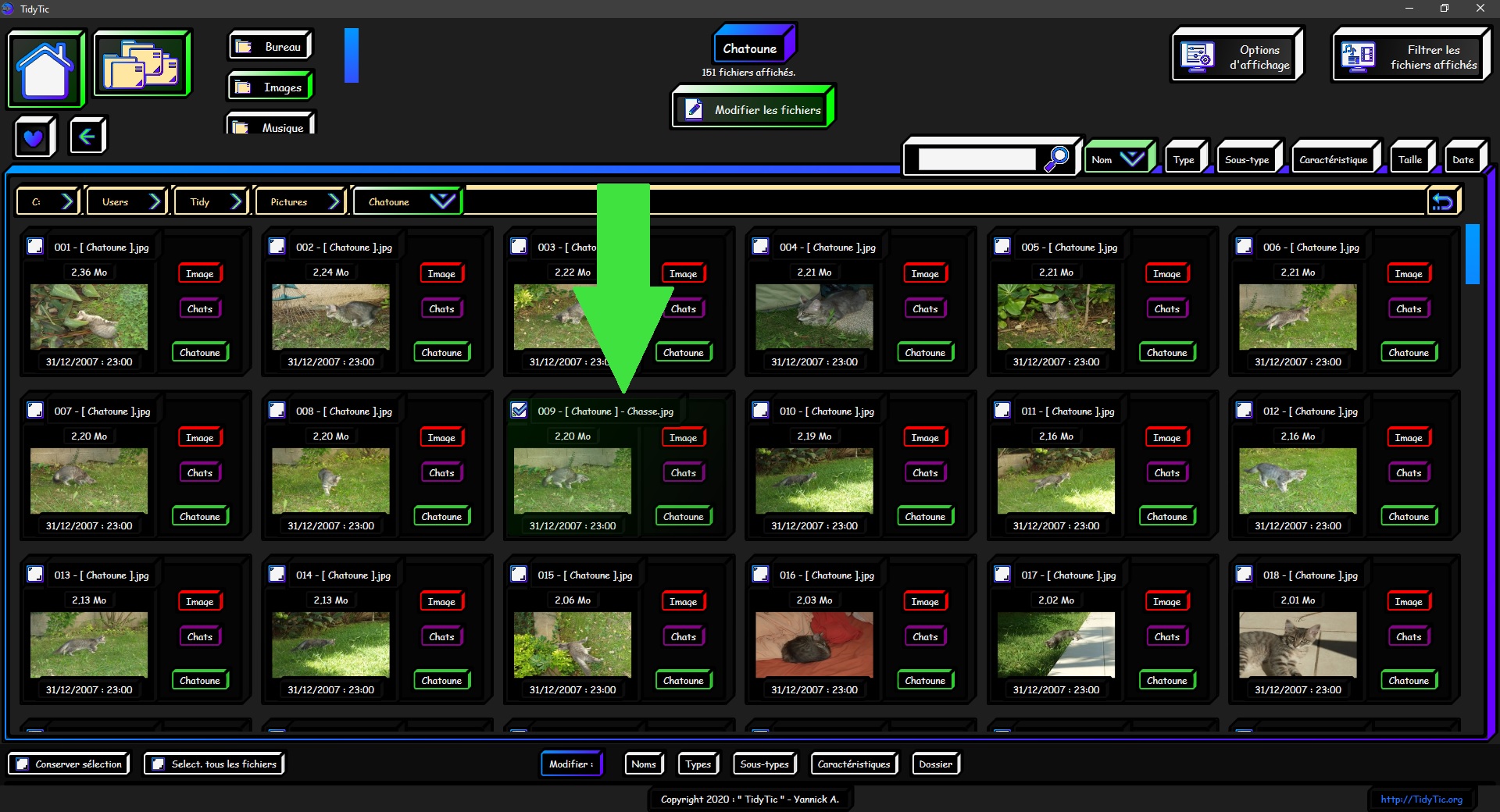Open thumbnail of 016 - [ Chatoune ].jpg
This screenshot has height=812, width=1500.
click(814, 644)
